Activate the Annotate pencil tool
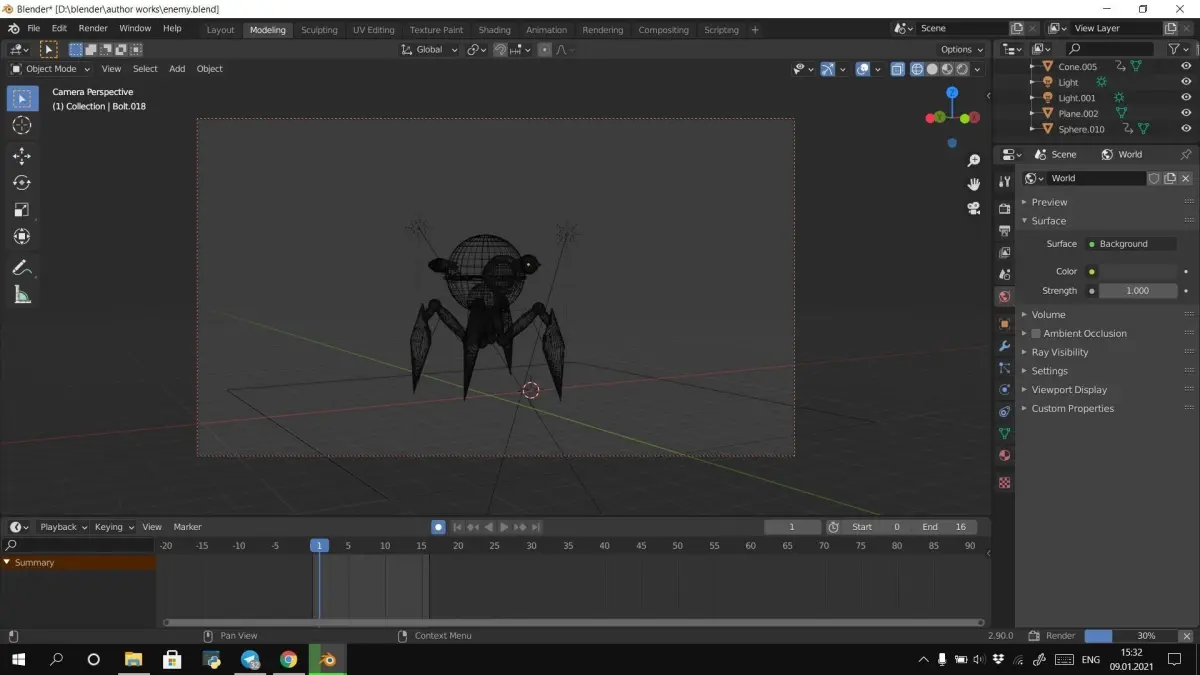This screenshot has width=1200, height=675. point(22,268)
